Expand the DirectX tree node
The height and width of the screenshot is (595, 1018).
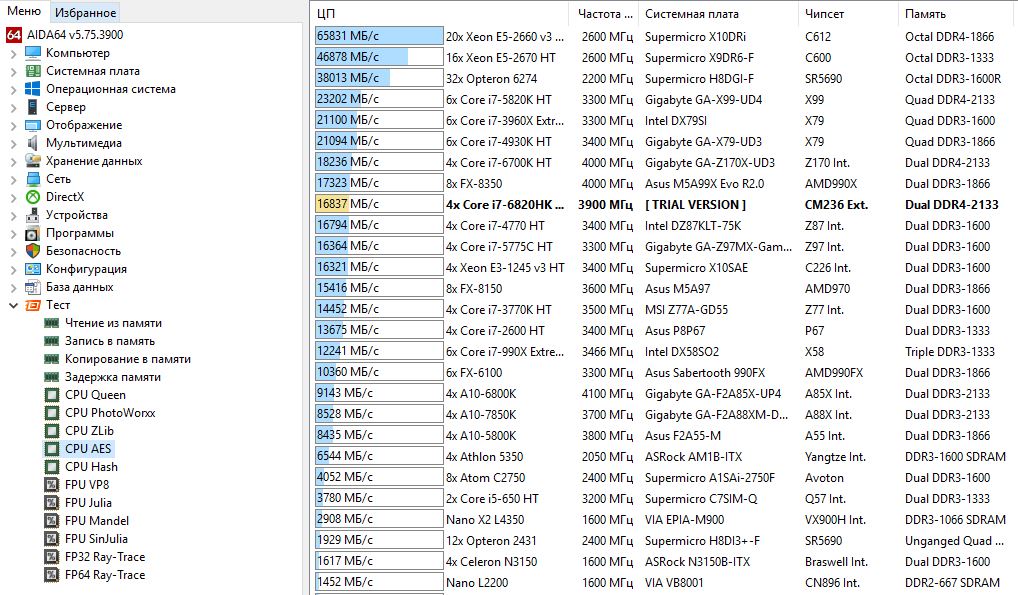pos(14,197)
